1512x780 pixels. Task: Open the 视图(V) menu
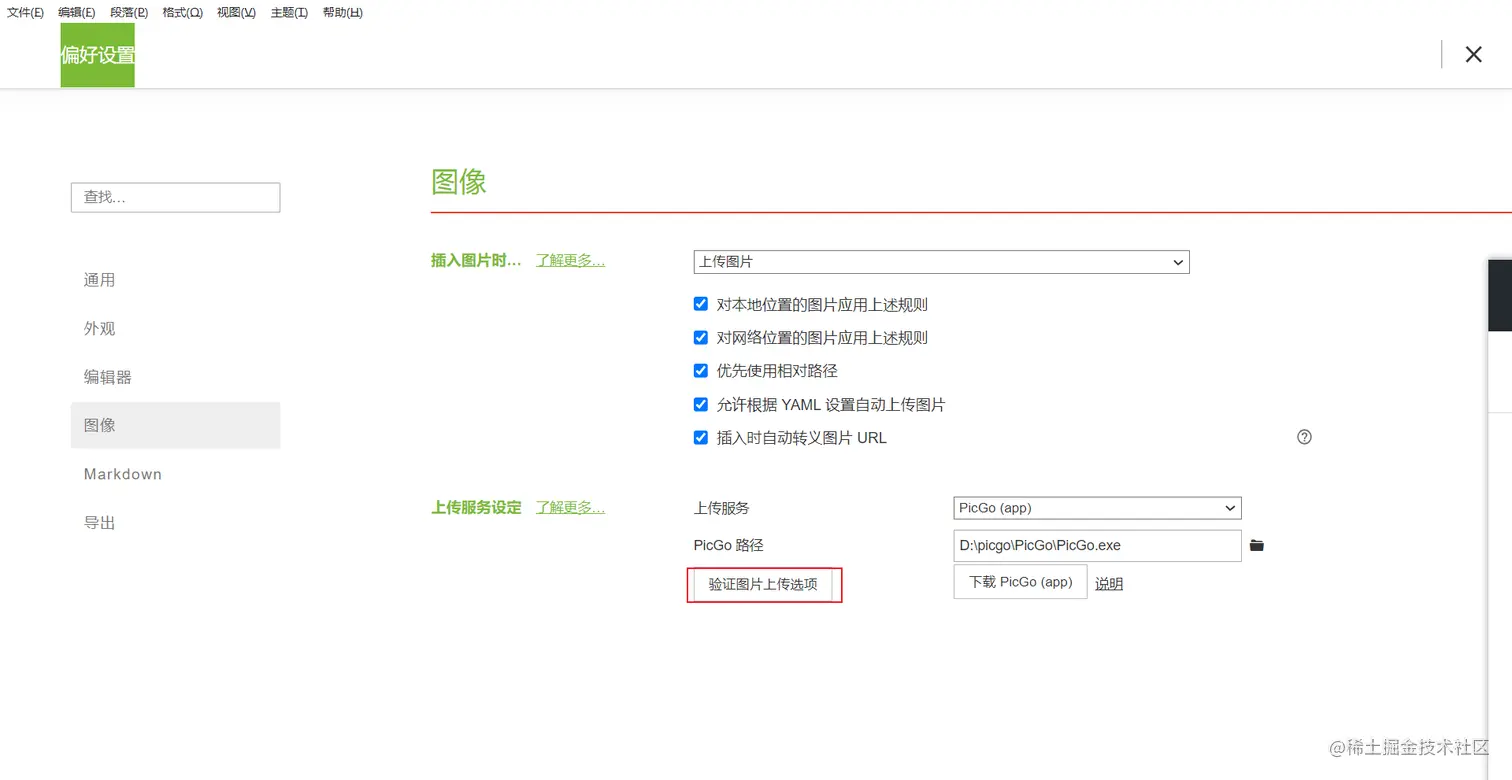pos(236,13)
